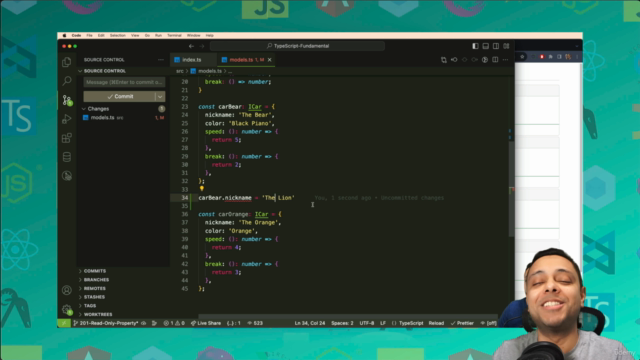Viewport: 640px width, 360px height.
Task: Show errors and warnings in status bar
Action: pos(174,323)
